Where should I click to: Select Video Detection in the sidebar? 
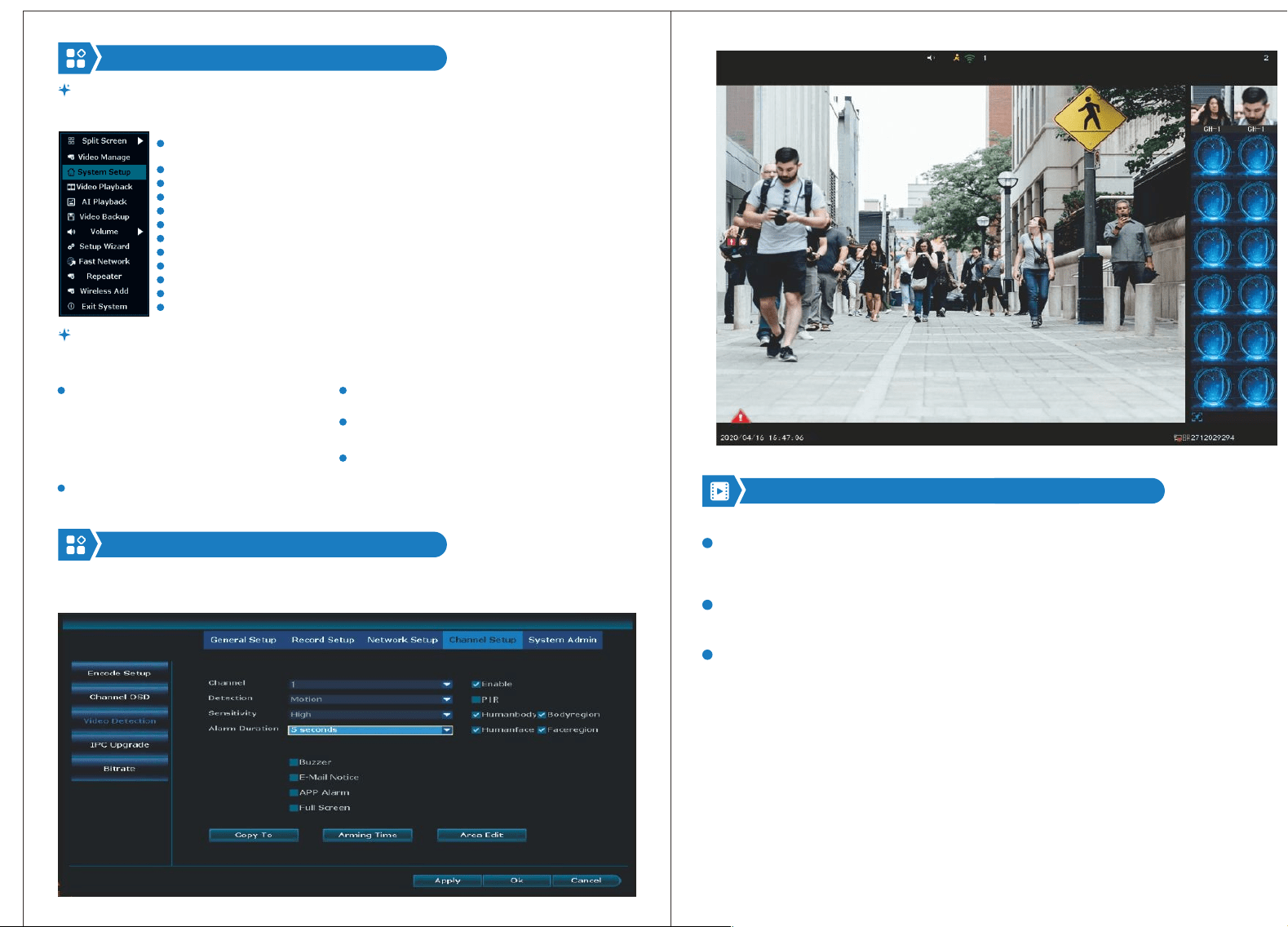[x=120, y=721]
